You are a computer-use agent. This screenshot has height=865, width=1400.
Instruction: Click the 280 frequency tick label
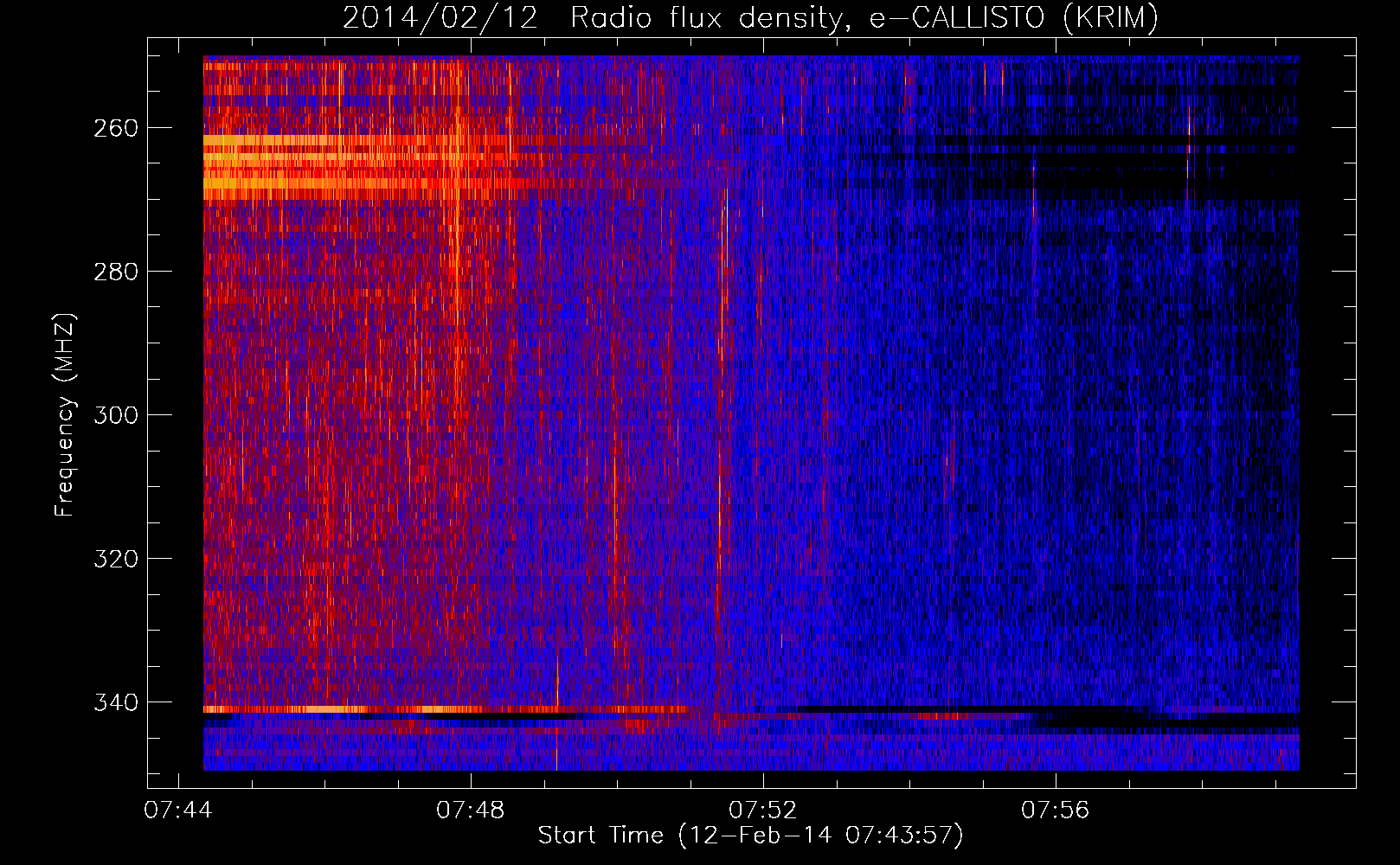116,272
